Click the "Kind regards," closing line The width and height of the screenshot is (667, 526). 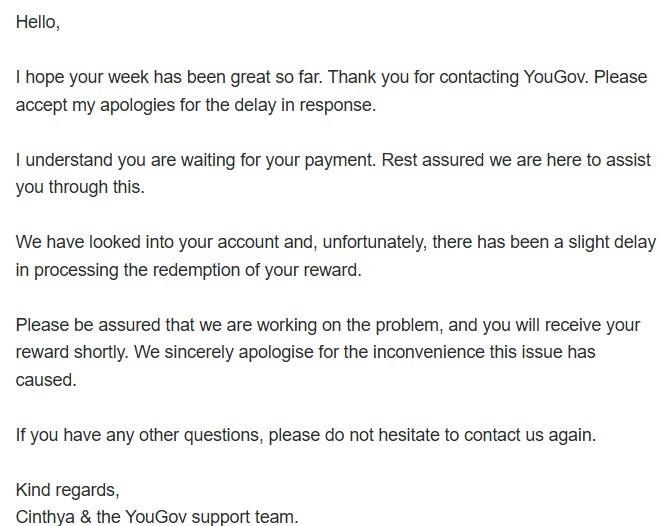pyautogui.click(x=67, y=490)
